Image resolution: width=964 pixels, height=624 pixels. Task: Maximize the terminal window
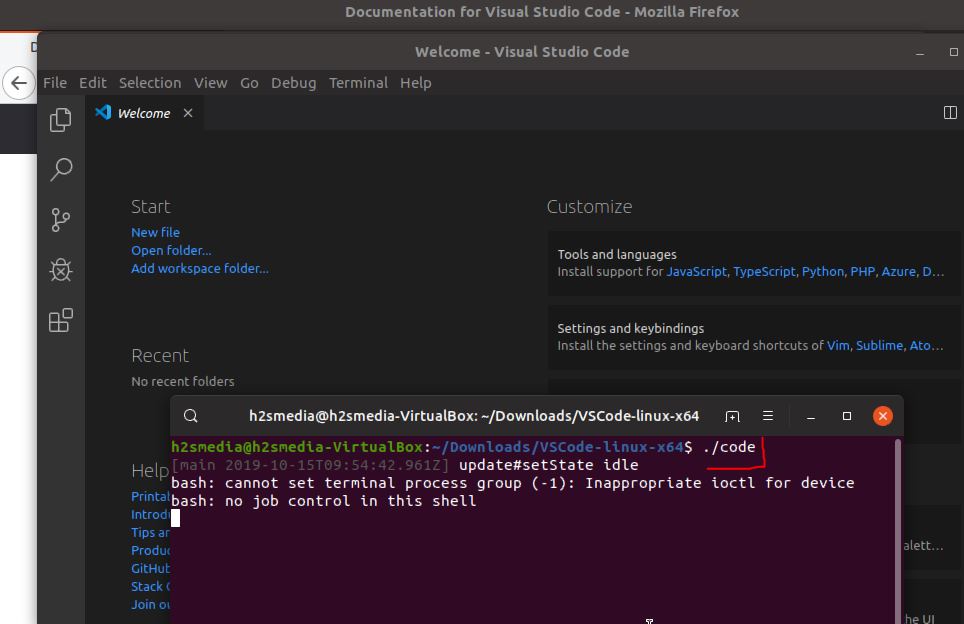847,416
